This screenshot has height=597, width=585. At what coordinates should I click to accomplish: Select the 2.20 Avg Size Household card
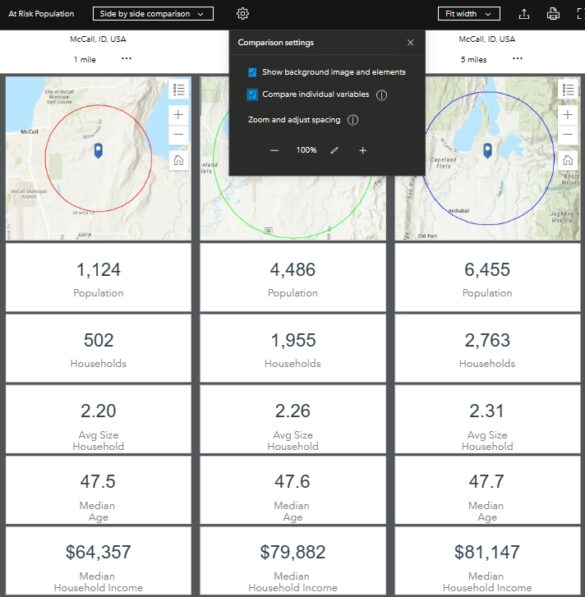point(98,419)
